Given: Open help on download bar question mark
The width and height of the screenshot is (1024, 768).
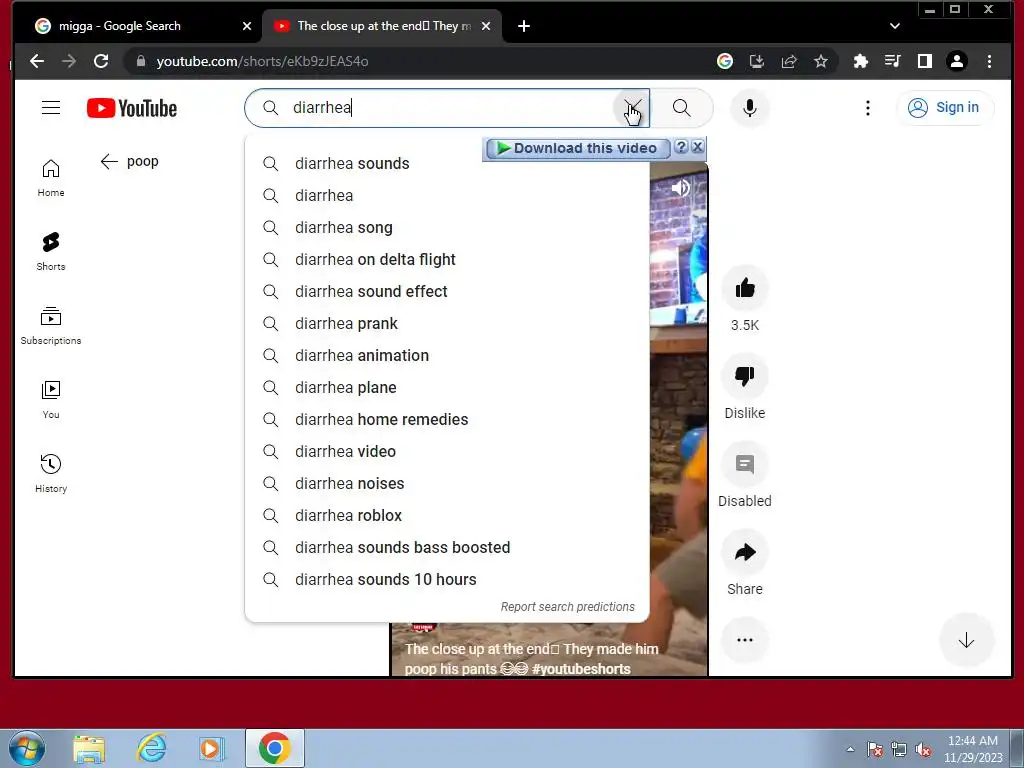Looking at the screenshot, I should click(x=680, y=147).
